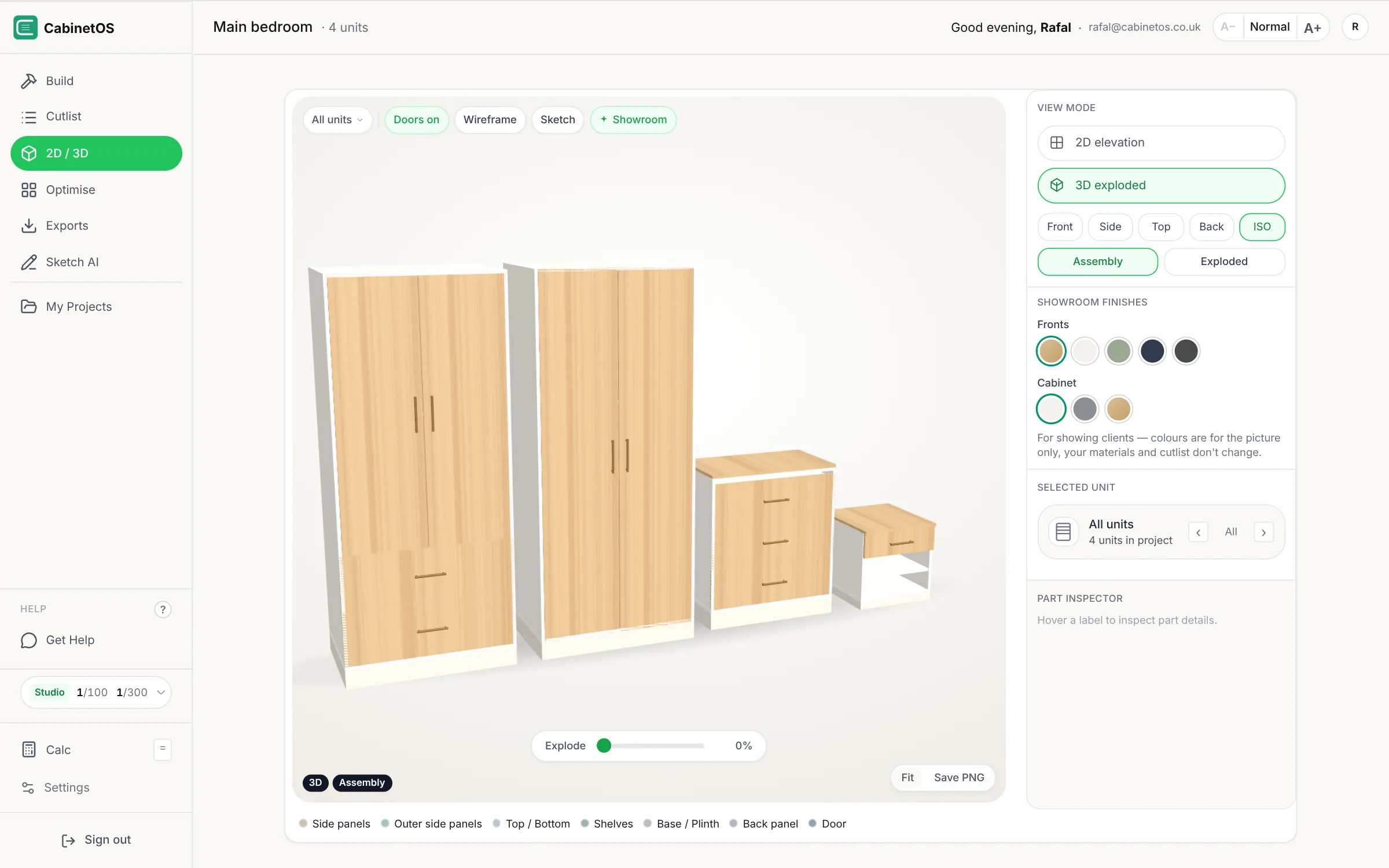Click Save PNG button
This screenshot has height=868, width=1389.
(x=959, y=778)
